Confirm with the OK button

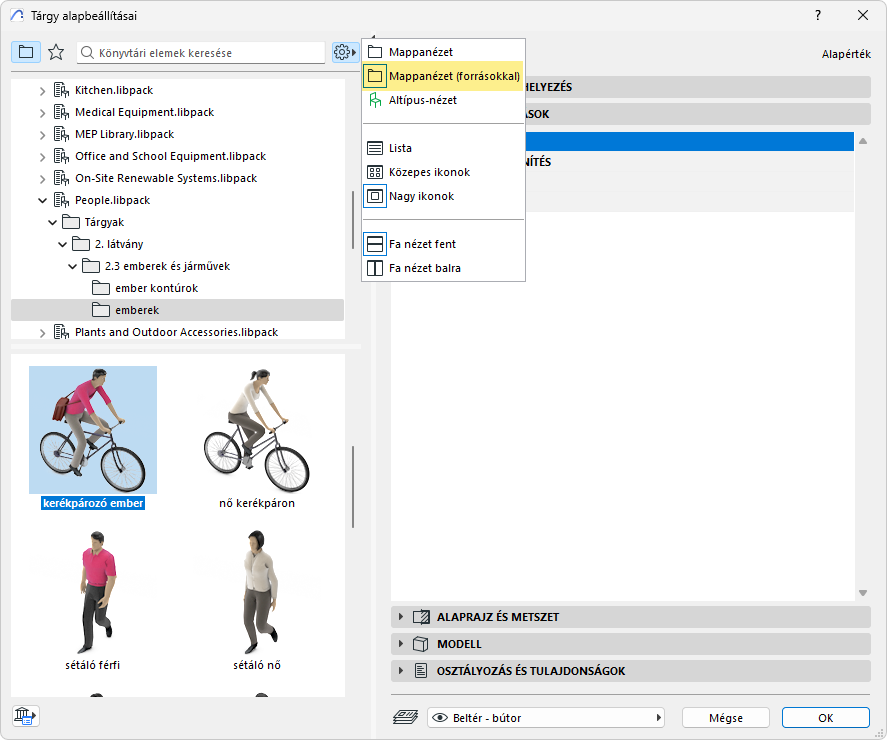pos(825,718)
